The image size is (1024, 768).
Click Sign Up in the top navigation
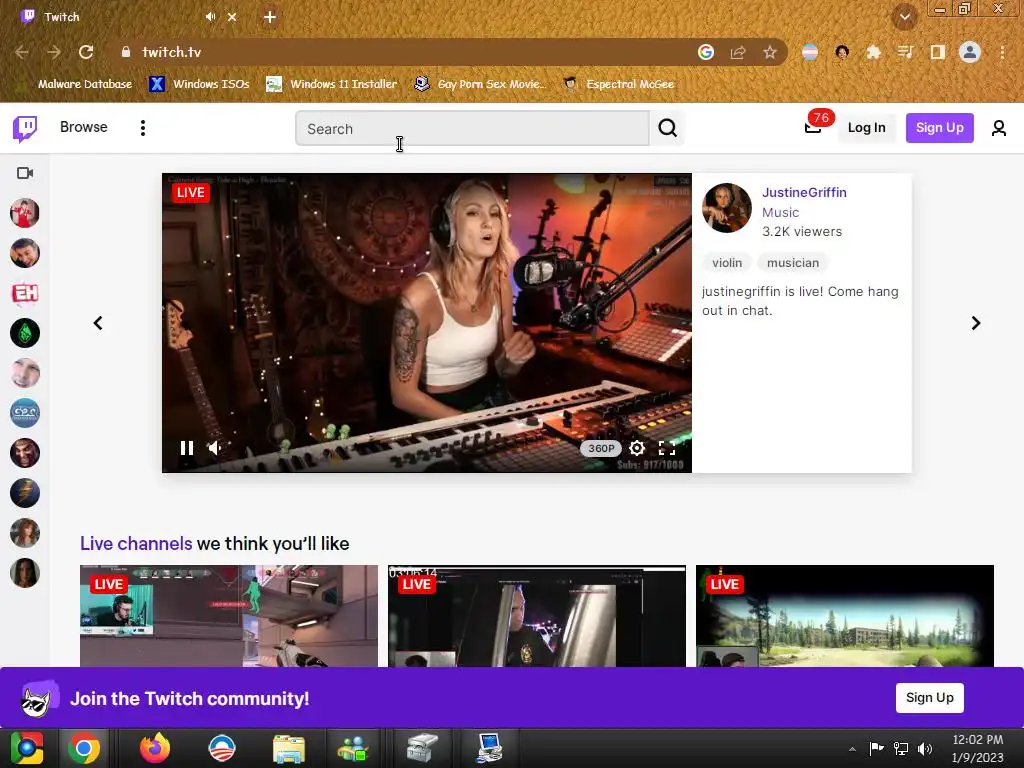point(939,128)
